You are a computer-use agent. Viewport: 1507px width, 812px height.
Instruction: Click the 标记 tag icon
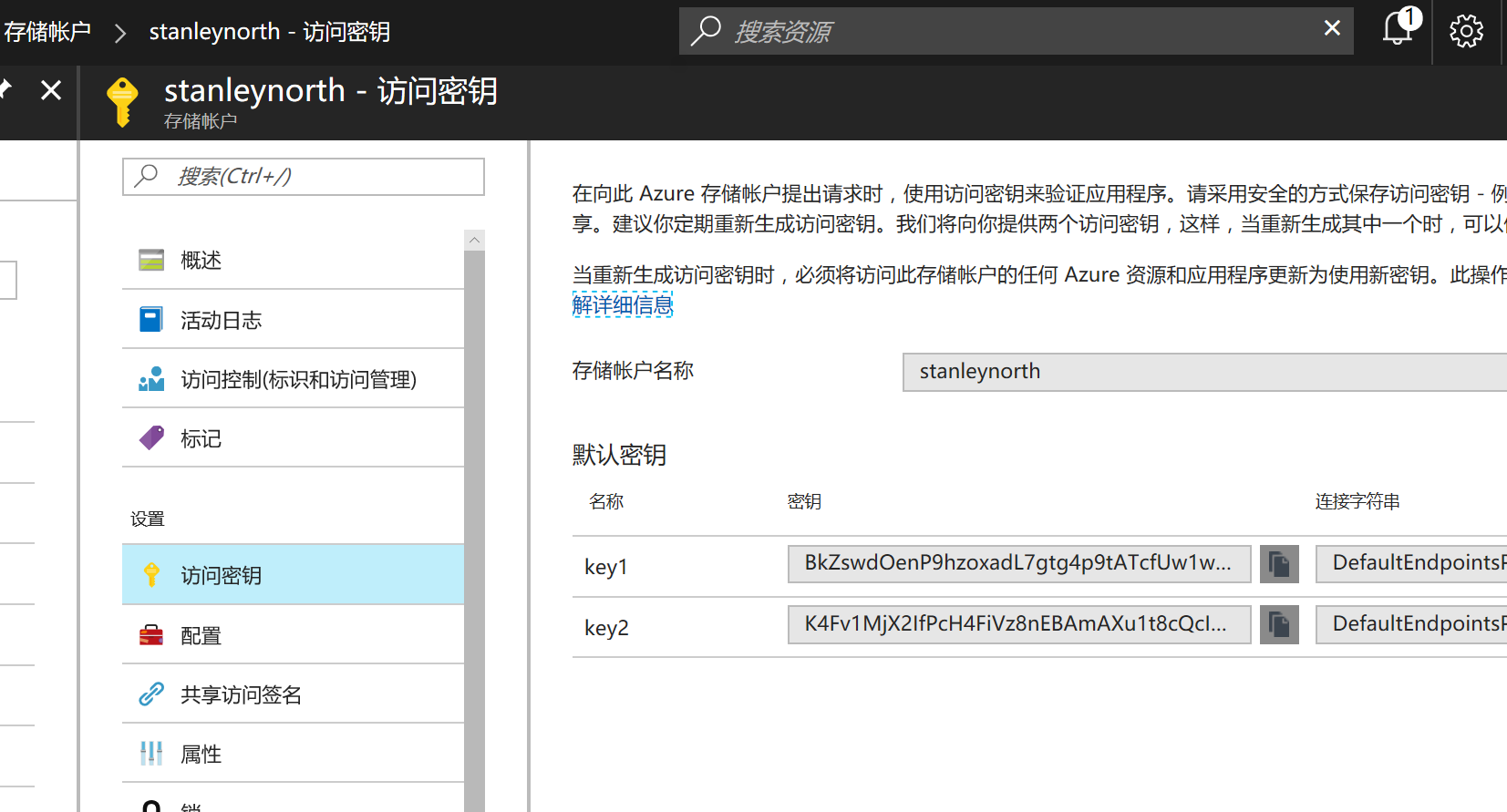[151, 438]
